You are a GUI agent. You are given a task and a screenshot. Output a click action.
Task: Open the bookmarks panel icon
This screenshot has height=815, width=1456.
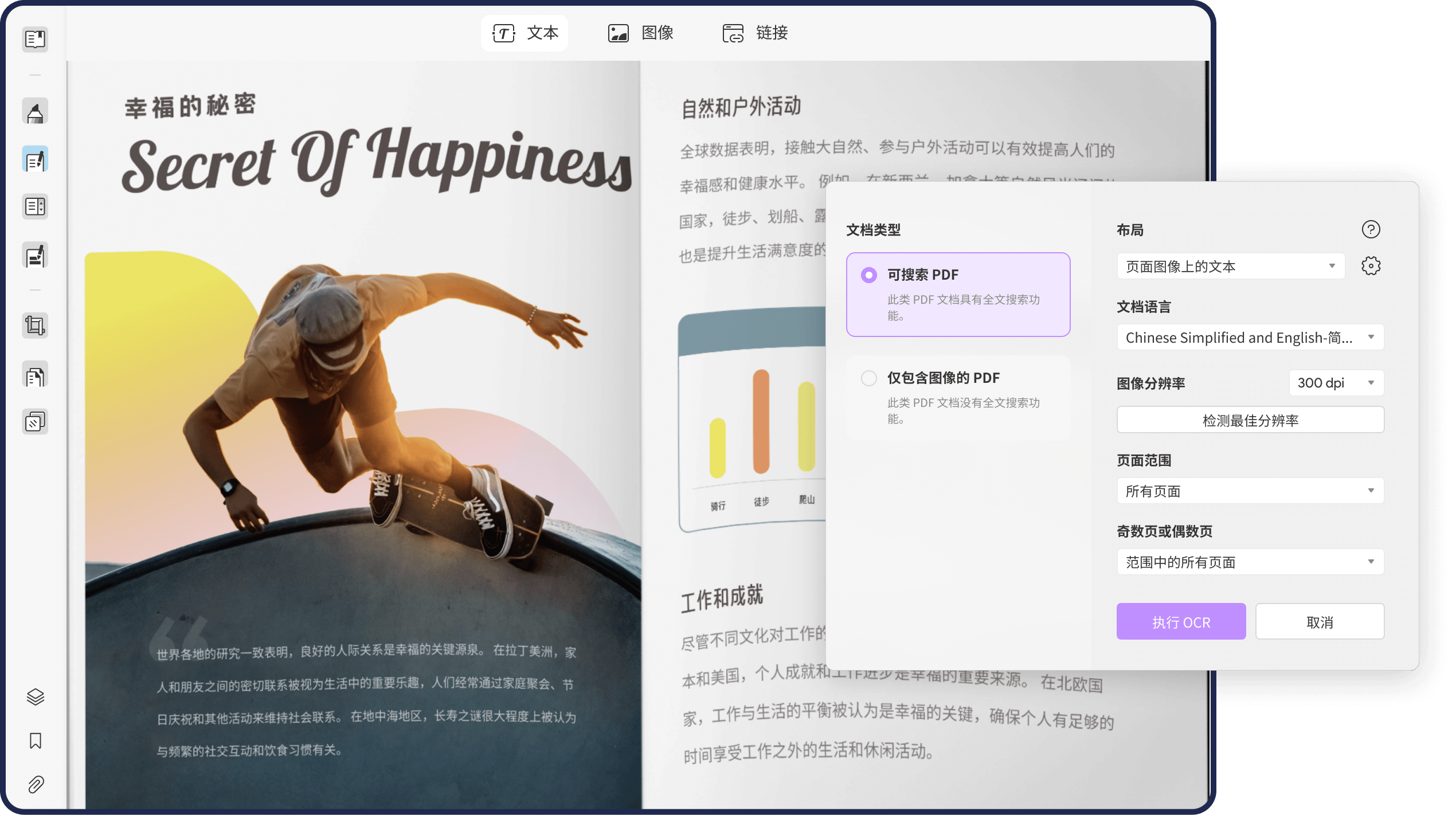coord(36,740)
